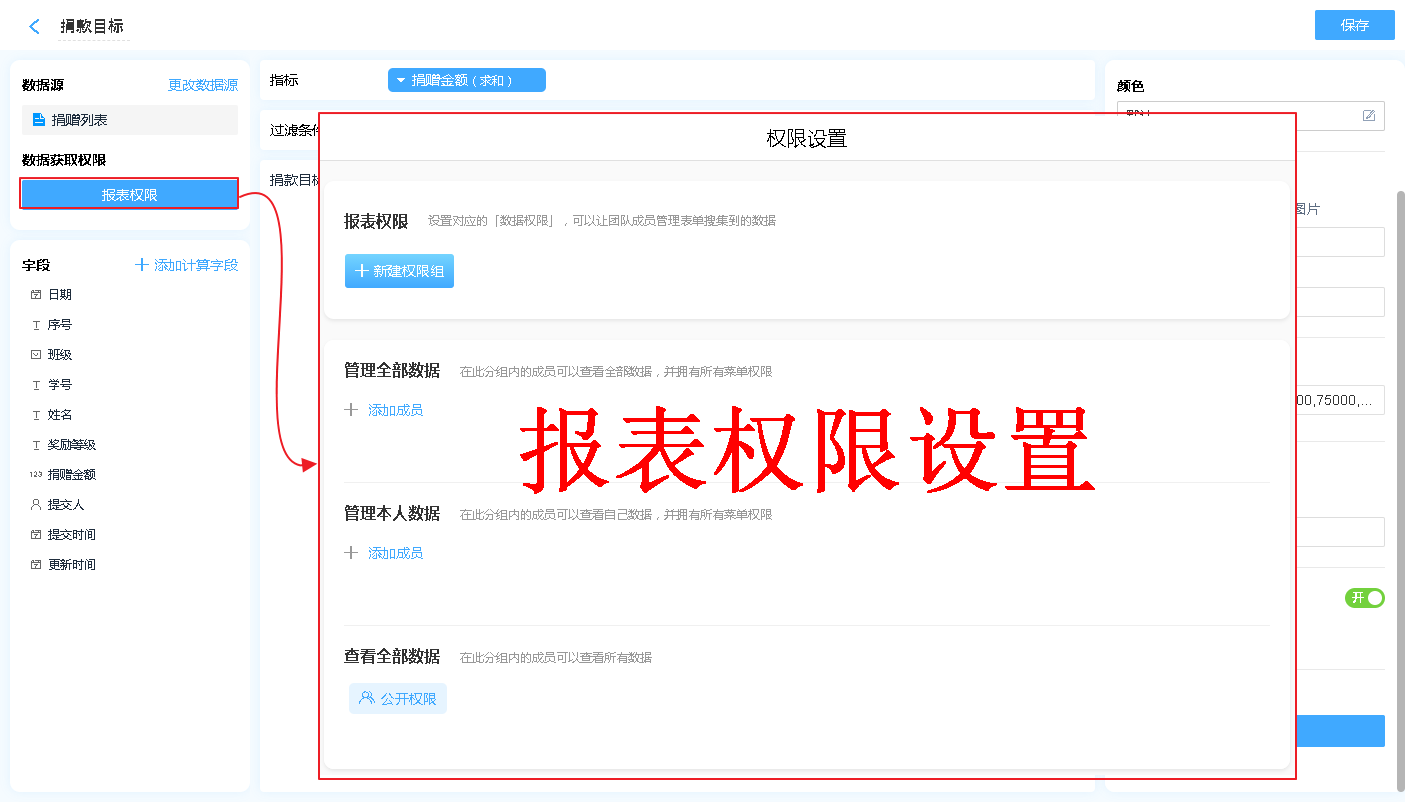Select the 班级 field
The height and width of the screenshot is (802, 1405).
[x=60, y=355]
